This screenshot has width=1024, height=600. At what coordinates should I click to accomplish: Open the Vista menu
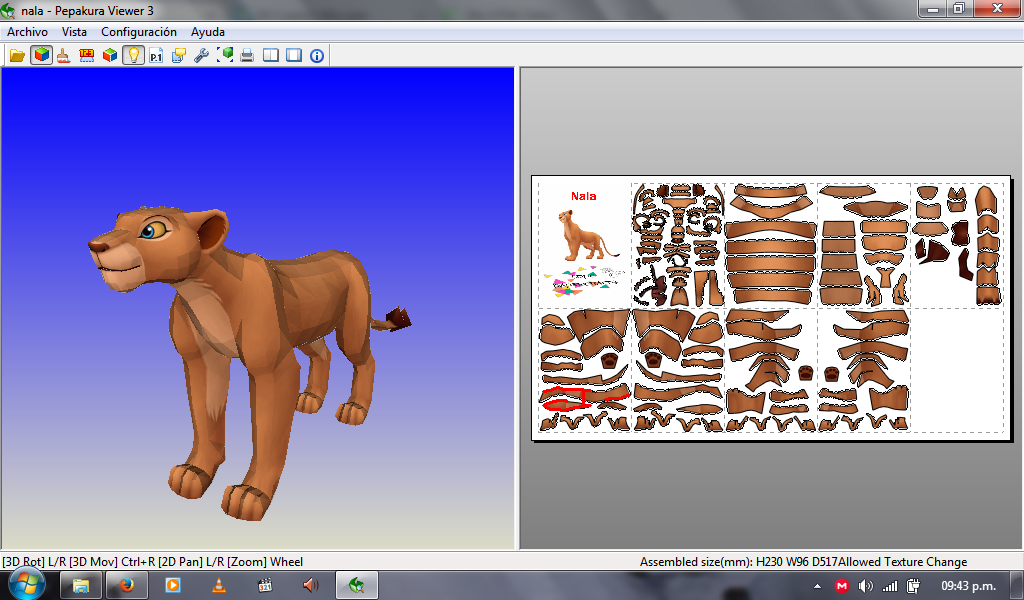[74, 31]
